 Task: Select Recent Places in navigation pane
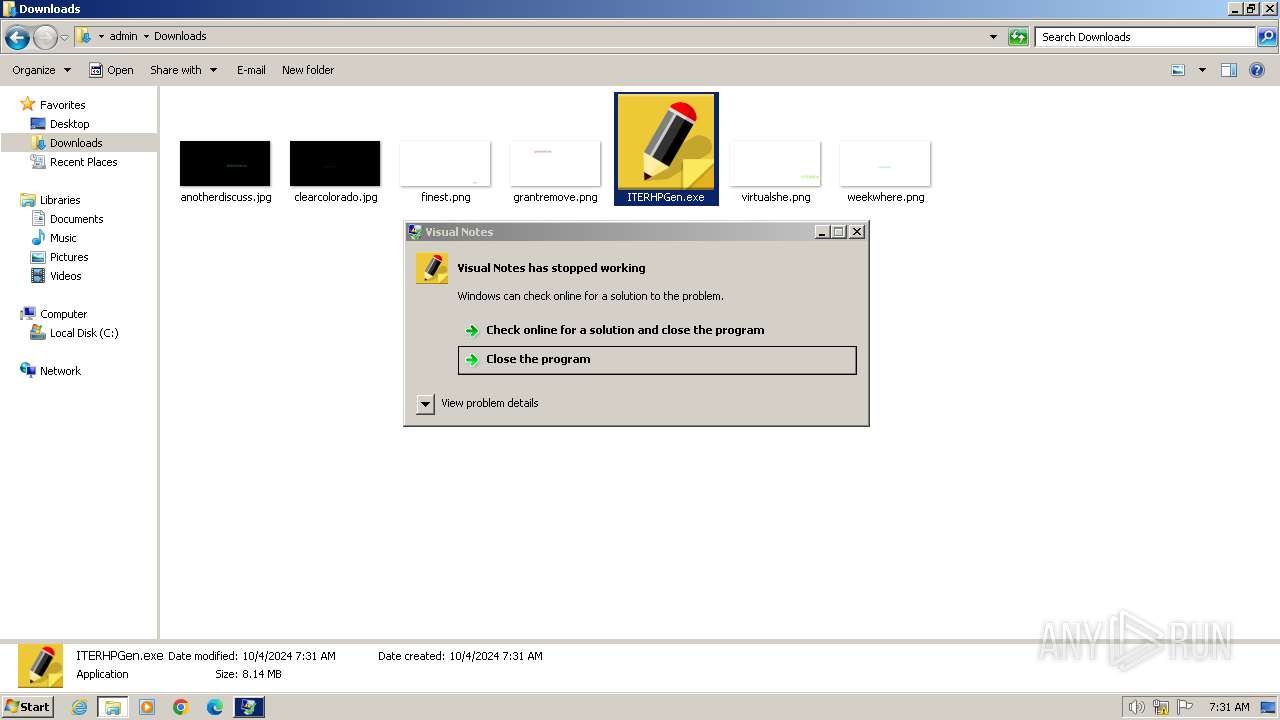(83, 162)
